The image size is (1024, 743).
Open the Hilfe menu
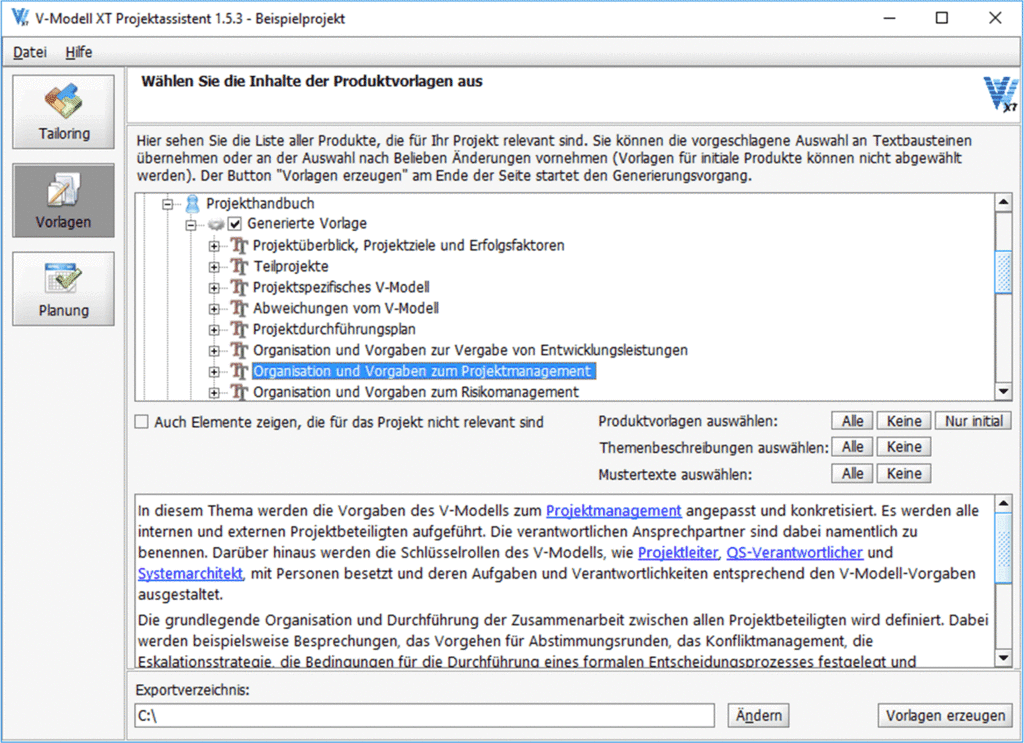point(78,52)
